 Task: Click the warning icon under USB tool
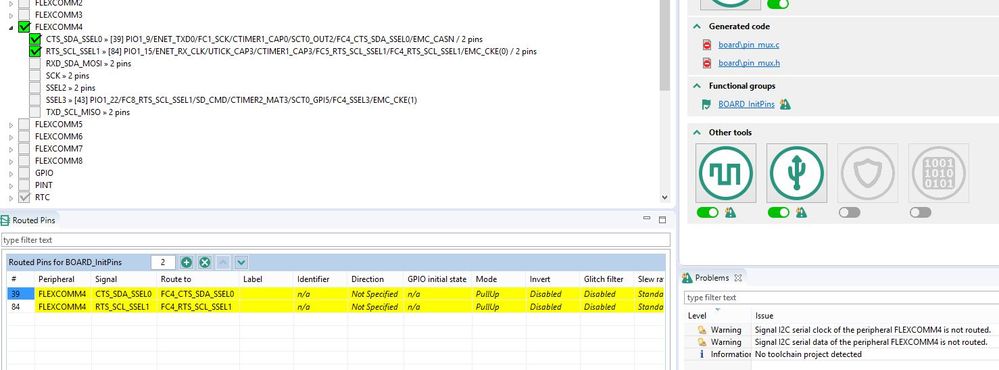coord(801,213)
